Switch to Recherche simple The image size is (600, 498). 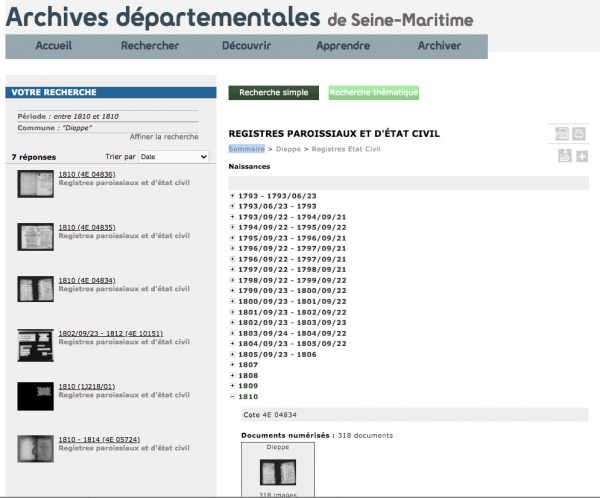pos(274,93)
